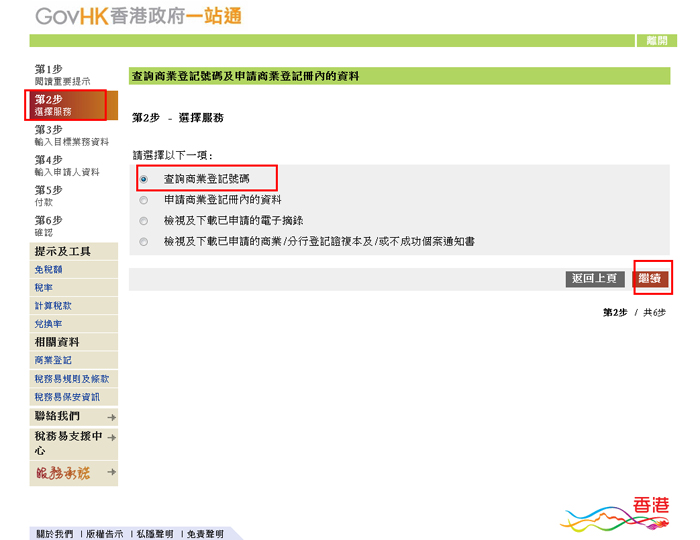
Task: Open the 計算稅款 tool link
Action: (x=53, y=306)
